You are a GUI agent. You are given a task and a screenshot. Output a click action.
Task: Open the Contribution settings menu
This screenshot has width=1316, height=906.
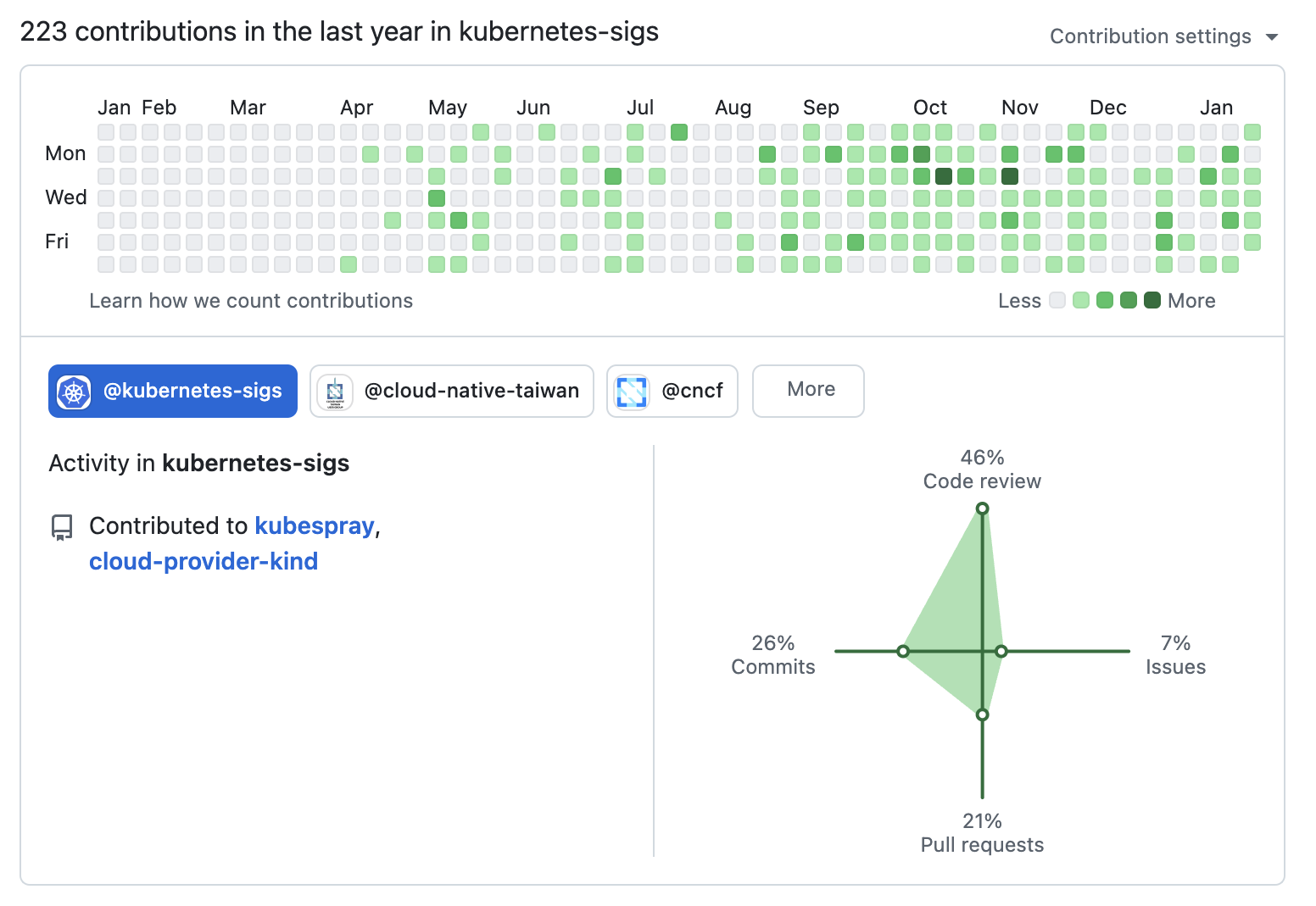tap(1150, 36)
